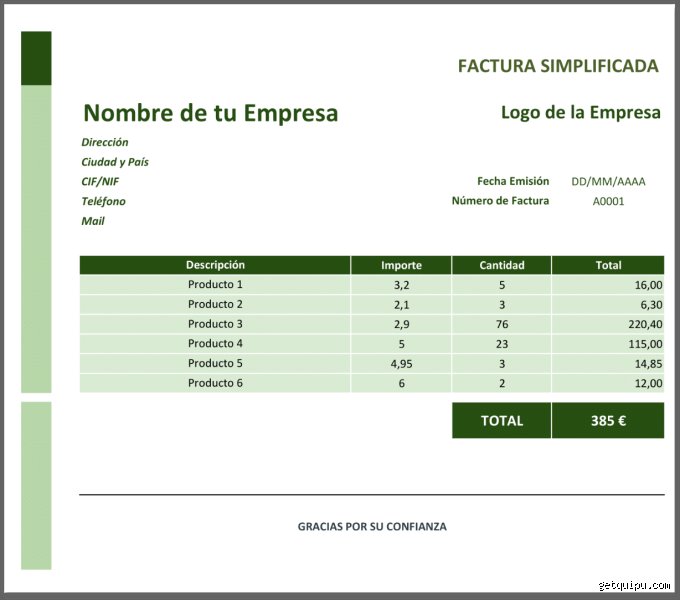Click the Producto 2 cell
The width and height of the screenshot is (680, 600).
[215, 304]
